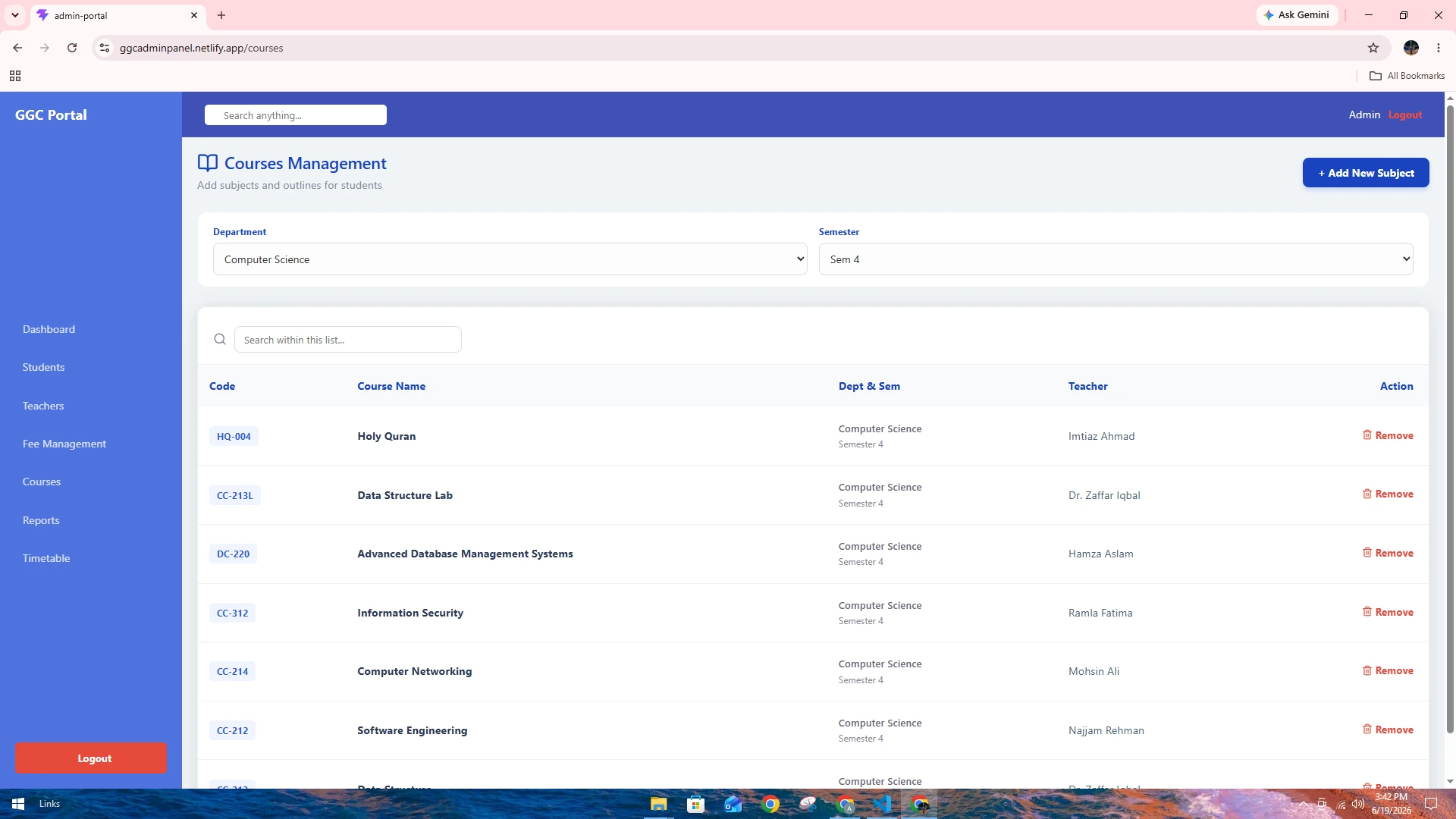Open Fee Management from the sidebar
The image size is (1456, 819).
64,444
